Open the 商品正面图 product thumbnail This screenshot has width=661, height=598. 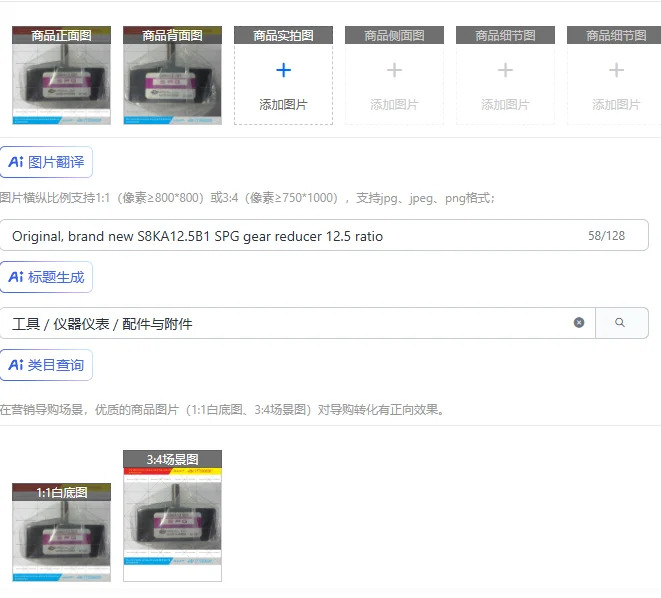click(x=62, y=75)
